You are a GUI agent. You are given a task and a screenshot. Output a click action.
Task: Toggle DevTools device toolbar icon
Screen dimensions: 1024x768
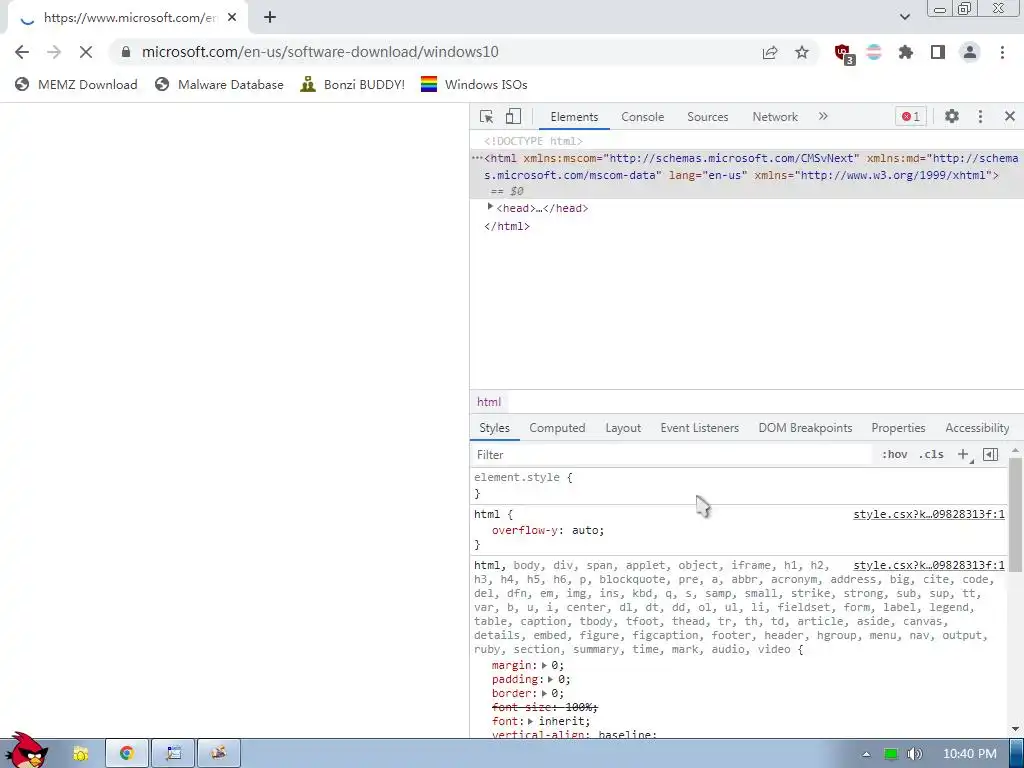[513, 116]
